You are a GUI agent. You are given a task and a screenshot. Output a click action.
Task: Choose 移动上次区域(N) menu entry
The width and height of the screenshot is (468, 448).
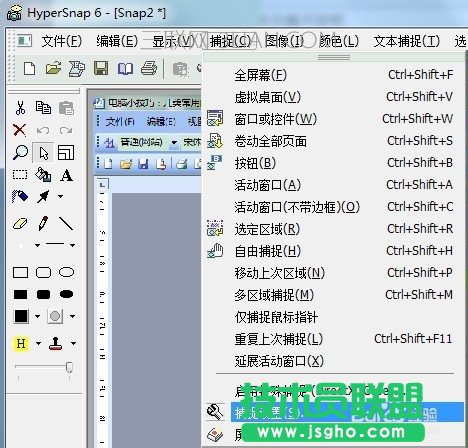(x=334, y=273)
